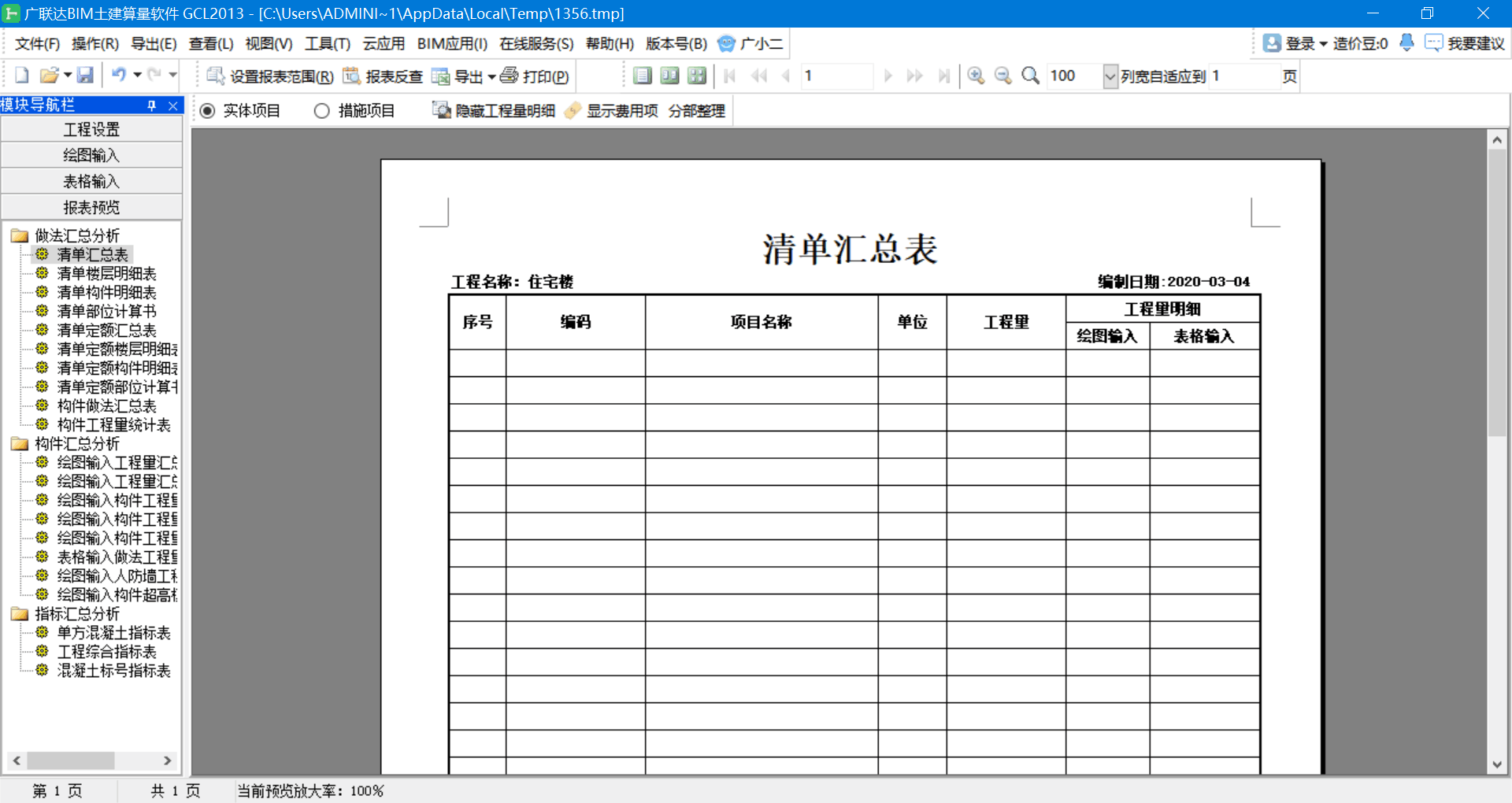Click the Open folder icon
1512x803 pixels.
pyautogui.click(x=49, y=76)
